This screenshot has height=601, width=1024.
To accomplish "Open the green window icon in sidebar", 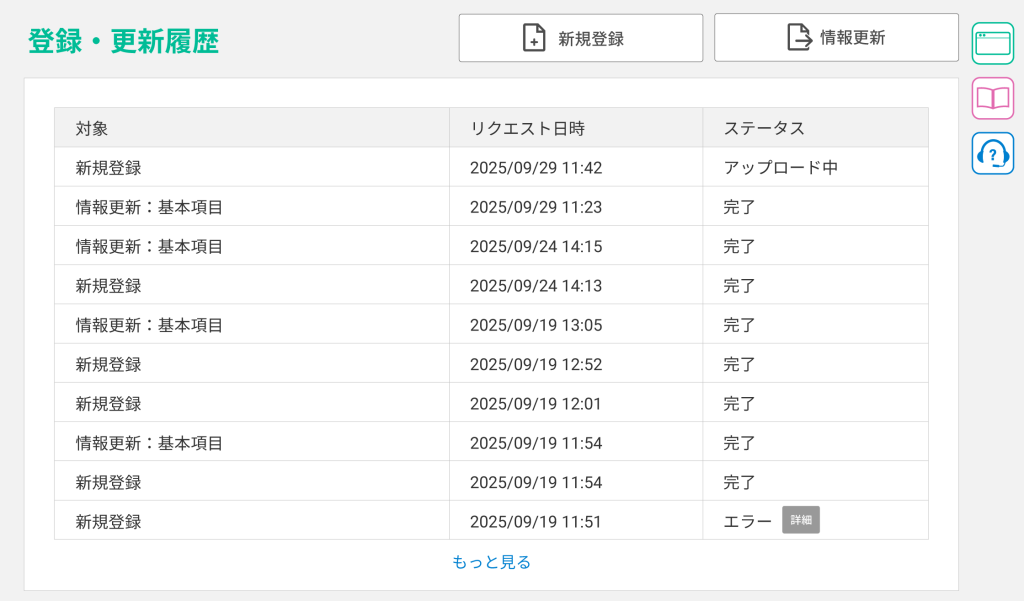I will (992, 43).
